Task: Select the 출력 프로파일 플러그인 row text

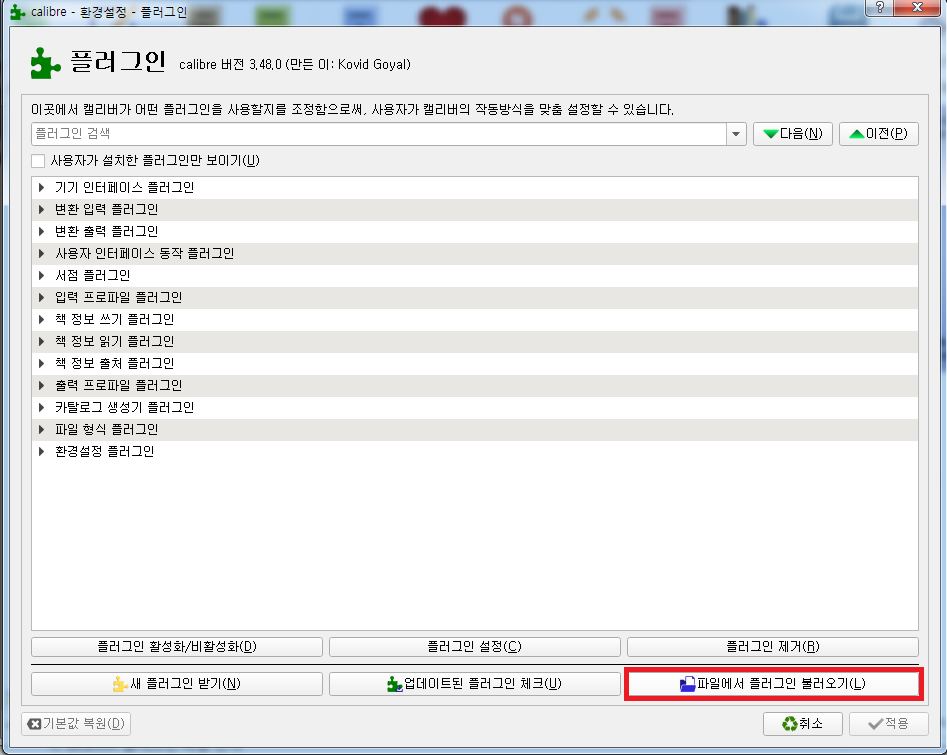Action: coord(118,385)
